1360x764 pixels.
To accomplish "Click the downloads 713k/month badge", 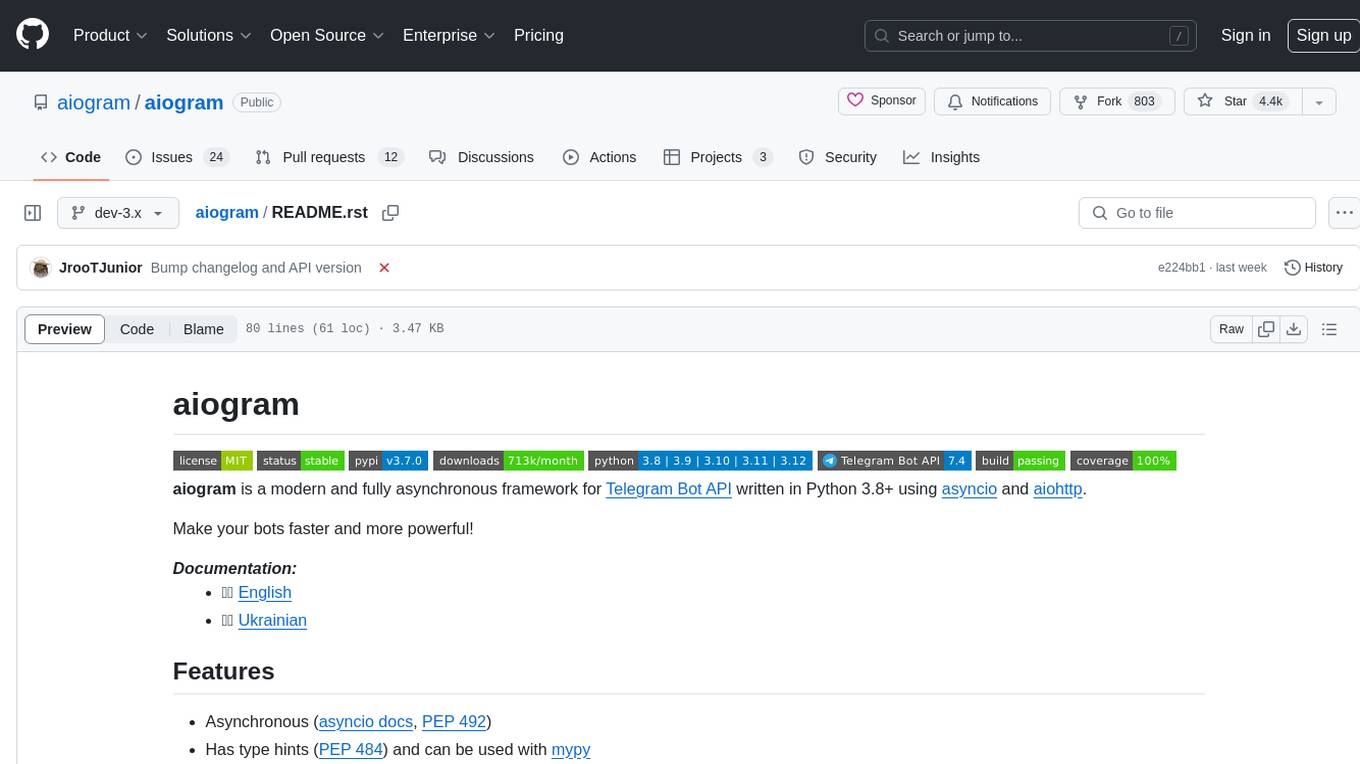I will 509,461.
